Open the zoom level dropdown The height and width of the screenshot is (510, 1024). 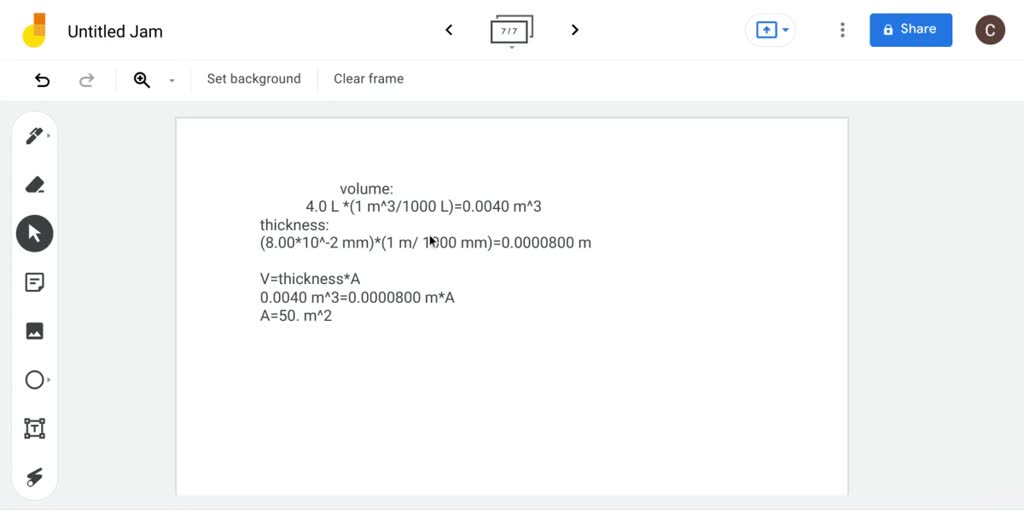pos(171,80)
